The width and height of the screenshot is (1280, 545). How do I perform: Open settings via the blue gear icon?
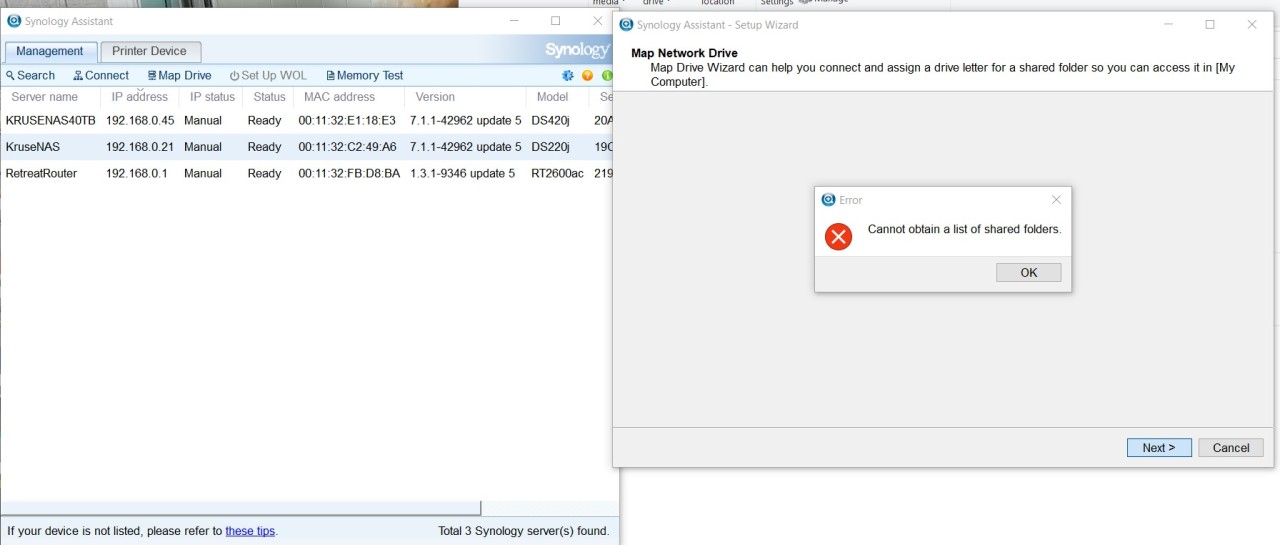[x=568, y=76]
